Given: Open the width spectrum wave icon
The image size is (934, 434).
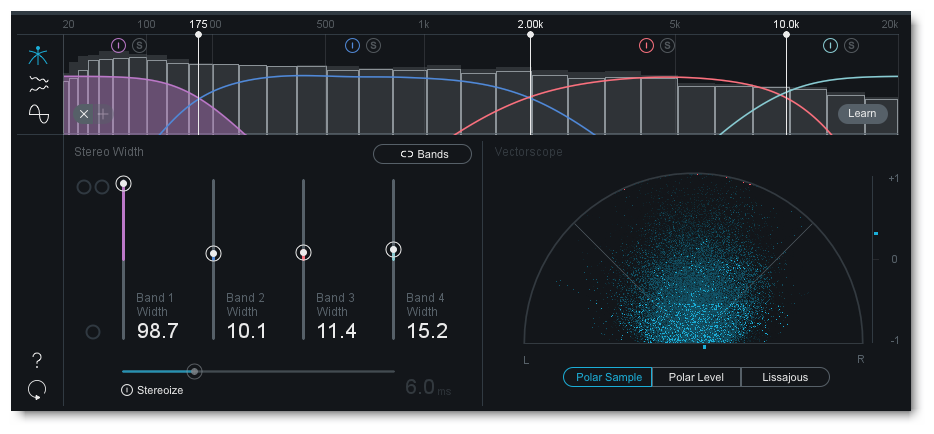Looking at the screenshot, I should tap(38, 85).
